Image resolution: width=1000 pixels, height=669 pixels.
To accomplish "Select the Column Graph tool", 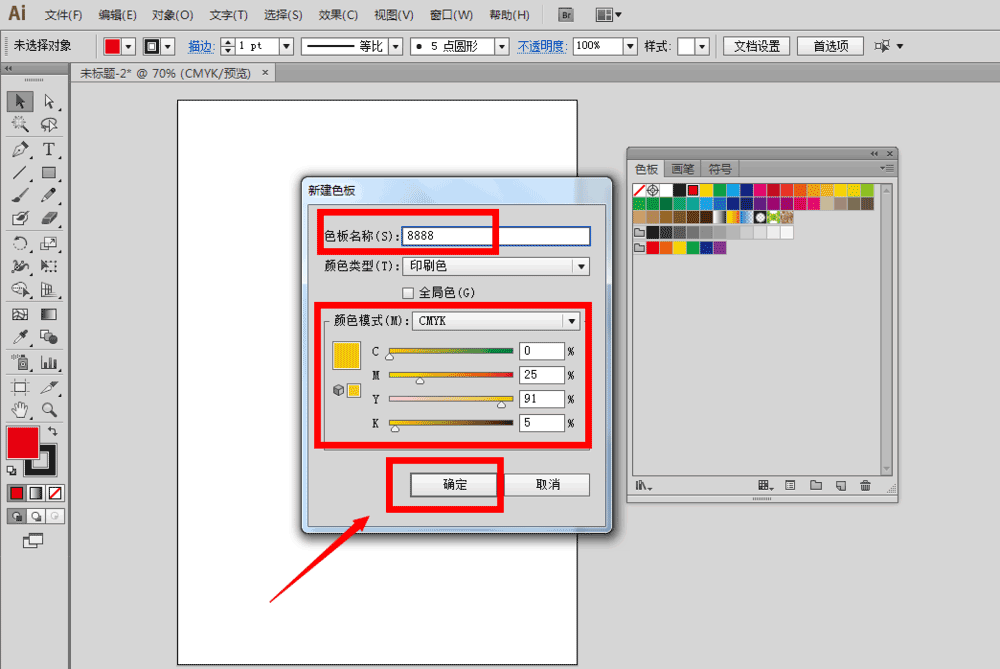I will 48,362.
